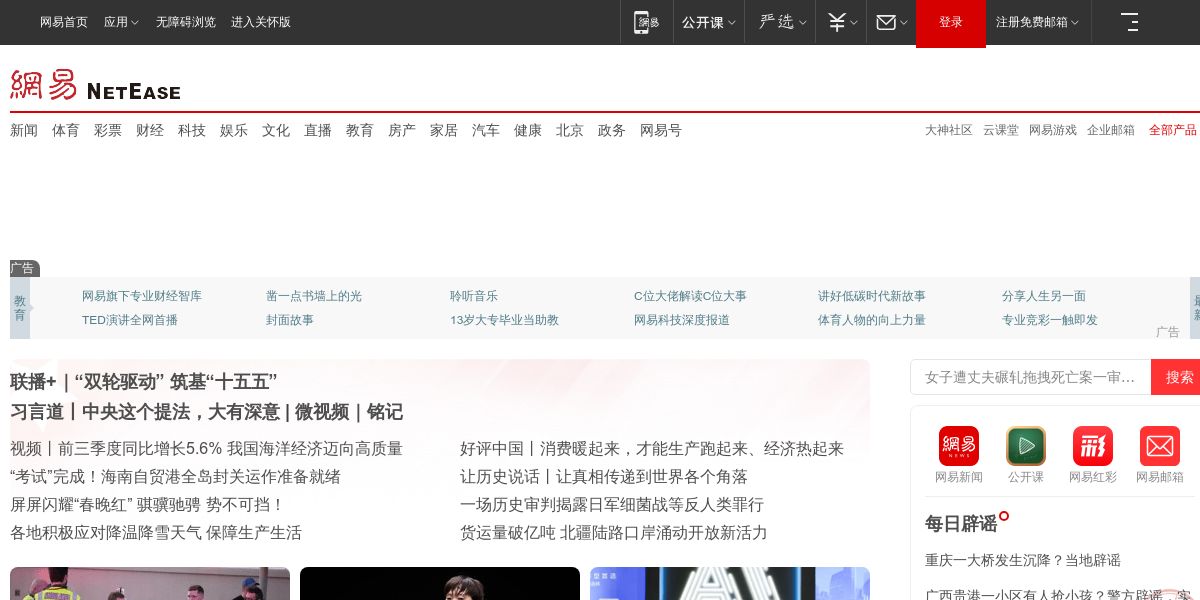Image resolution: width=1200 pixels, height=600 pixels.
Task: Open 凿一点书墙上的光 link
Action: [x=314, y=296]
